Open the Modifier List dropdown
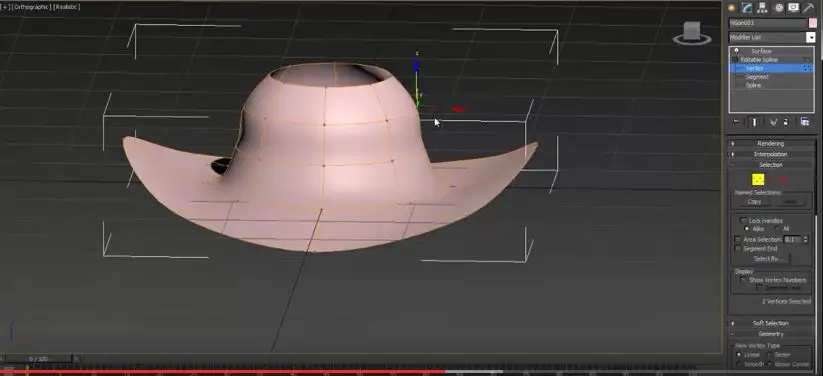Screen dimensions: 823x376 tap(810, 37)
